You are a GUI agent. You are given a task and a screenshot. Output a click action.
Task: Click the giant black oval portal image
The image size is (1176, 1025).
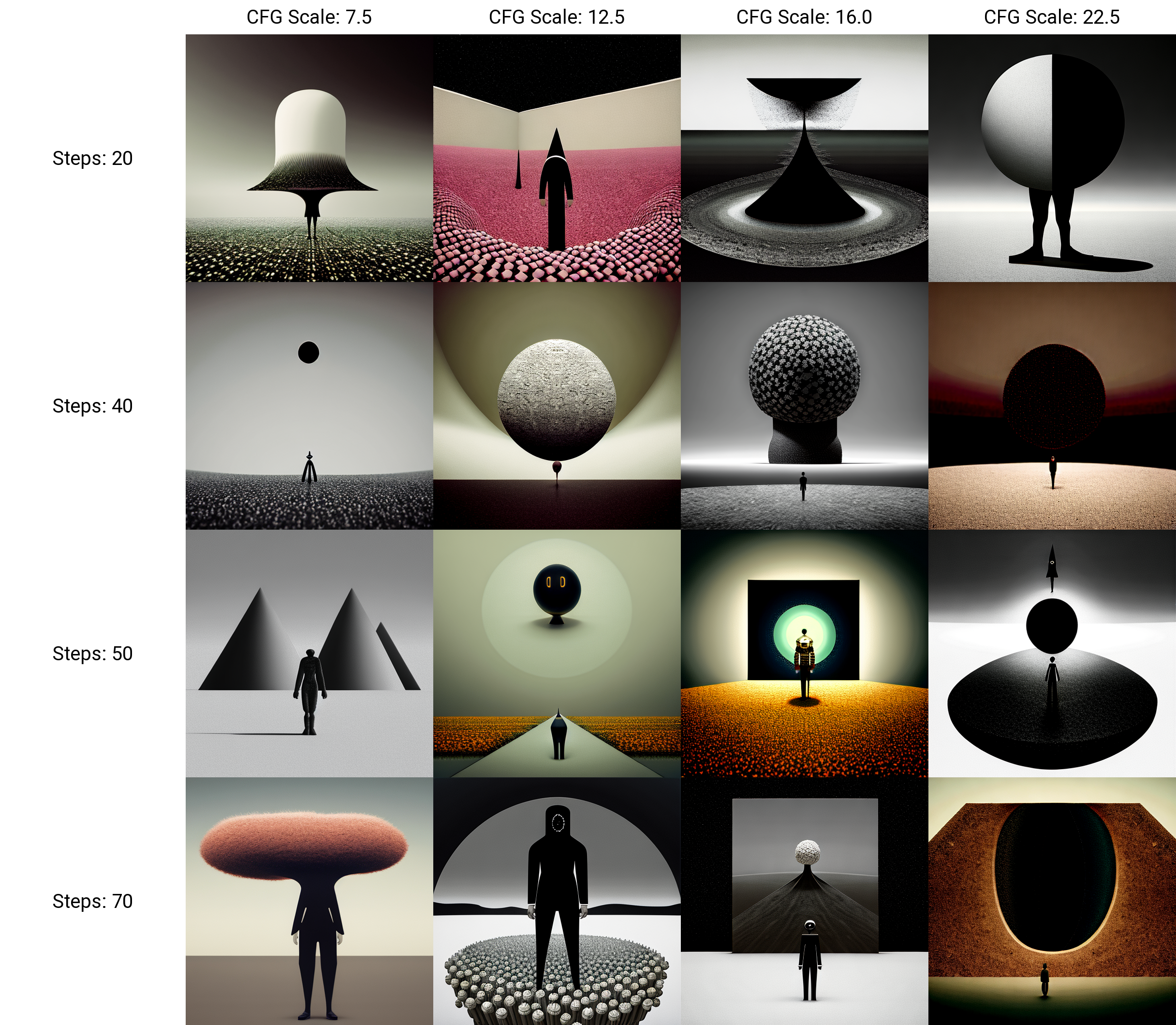(1051, 901)
